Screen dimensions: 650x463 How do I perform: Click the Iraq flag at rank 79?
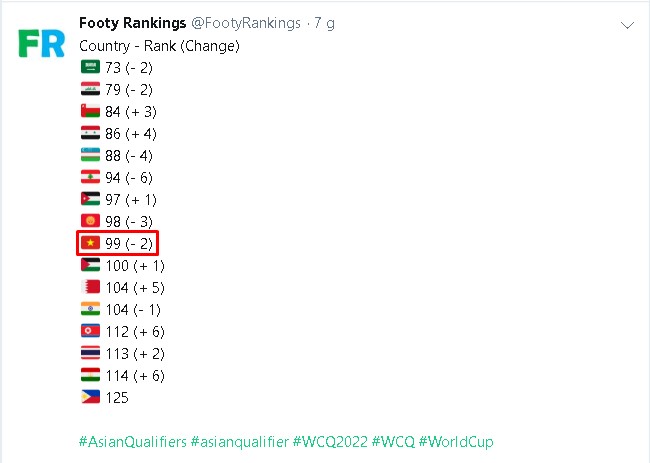(x=90, y=89)
